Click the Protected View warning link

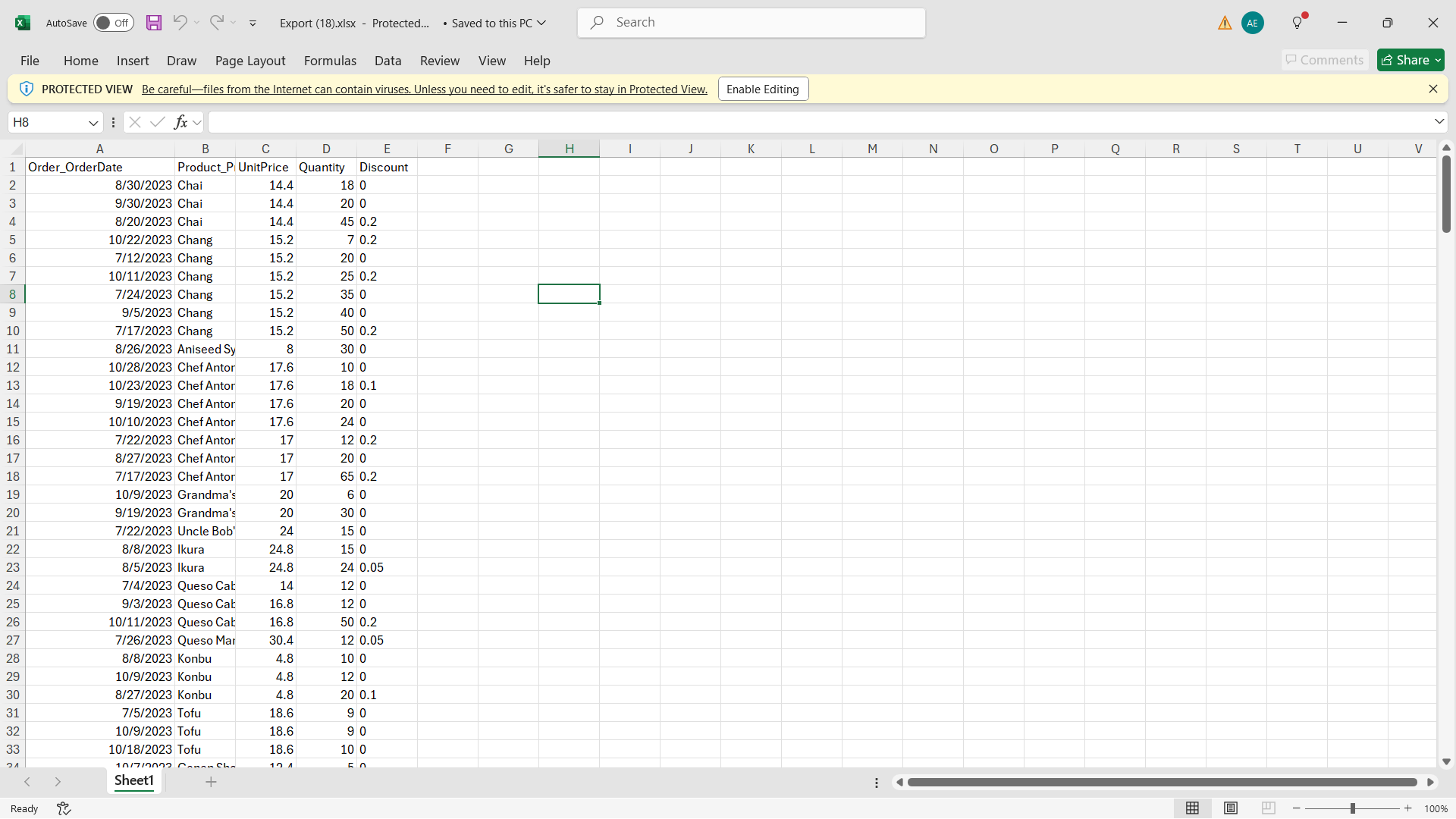(x=424, y=89)
